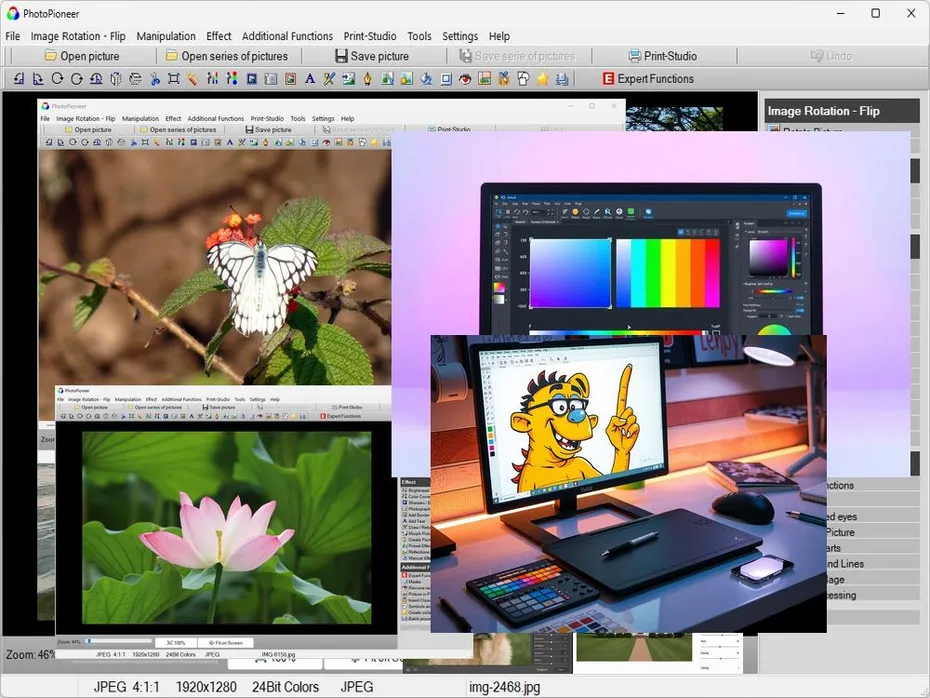Select the pencil draw tool icon
Image resolution: width=930 pixels, height=698 pixels.
(x=193, y=79)
